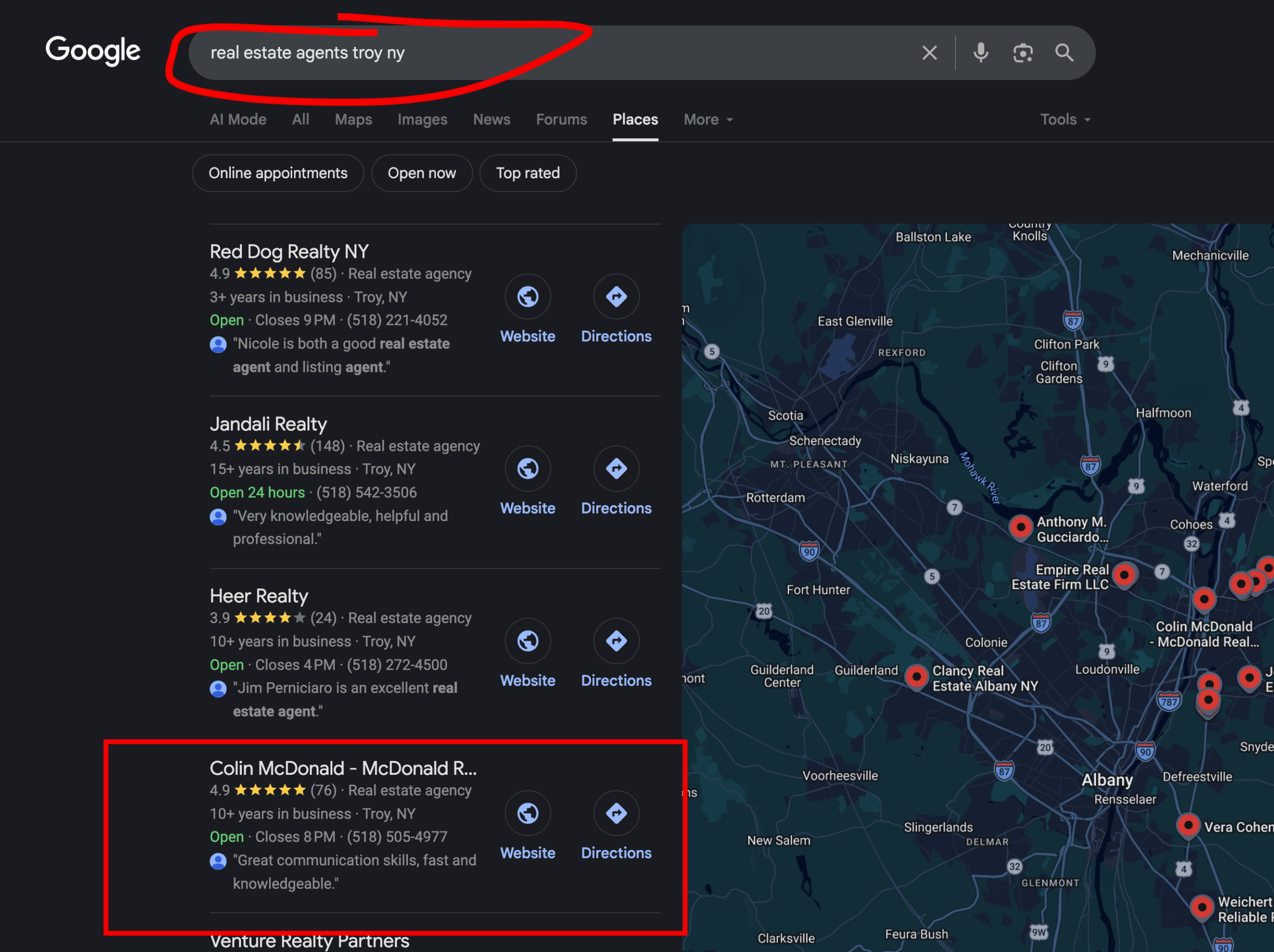Switch to the Images tab
The width and height of the screenshot is (1274, 952).
pos(422,119)
